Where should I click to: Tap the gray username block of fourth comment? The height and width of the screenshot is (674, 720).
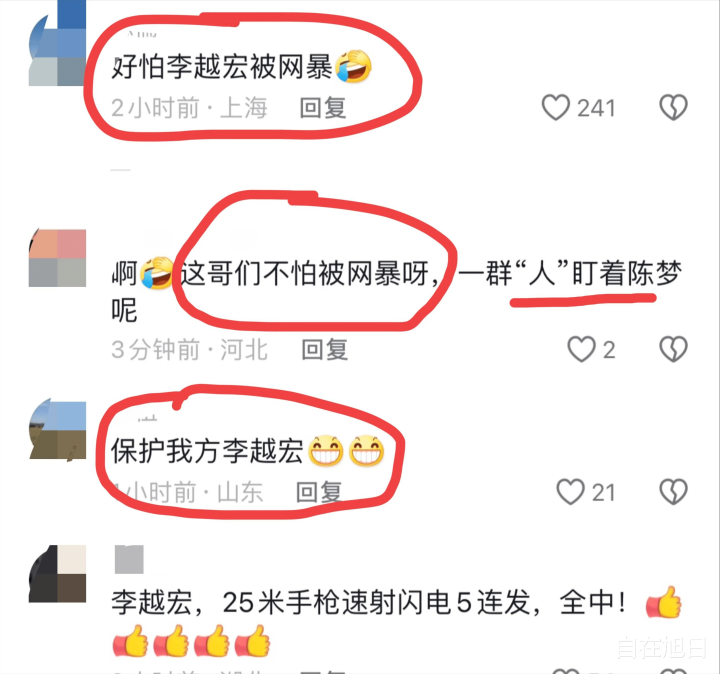tap(129, 559)
